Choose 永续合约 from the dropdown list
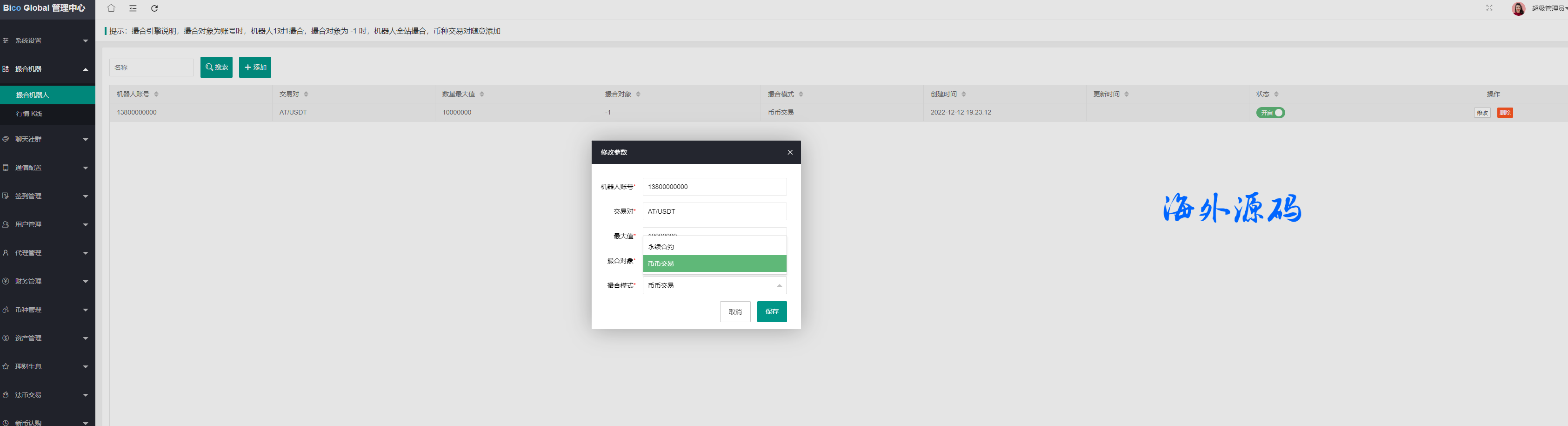 [714, 247]
